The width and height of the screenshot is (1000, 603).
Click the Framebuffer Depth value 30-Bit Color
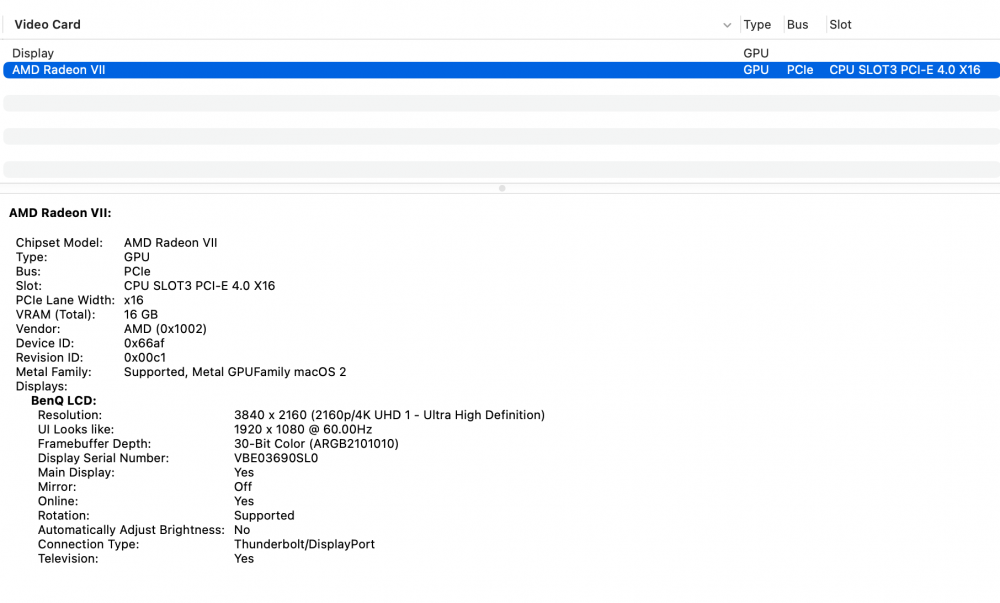[x=316, y=444]
